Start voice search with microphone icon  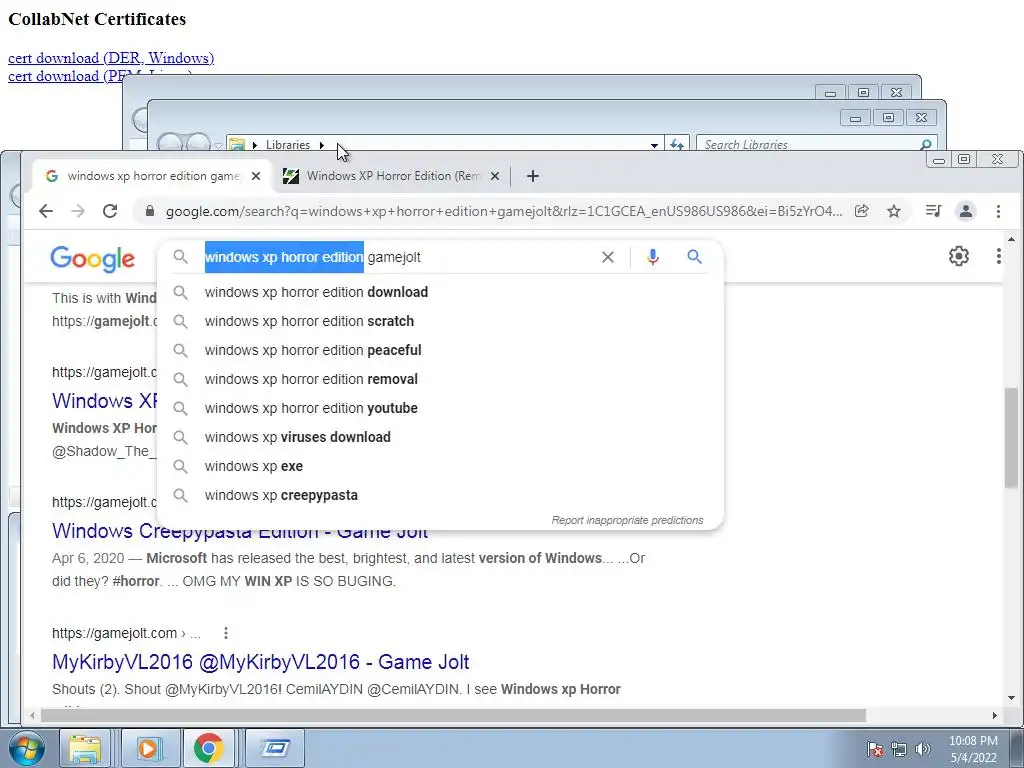[x=652, y=257]
